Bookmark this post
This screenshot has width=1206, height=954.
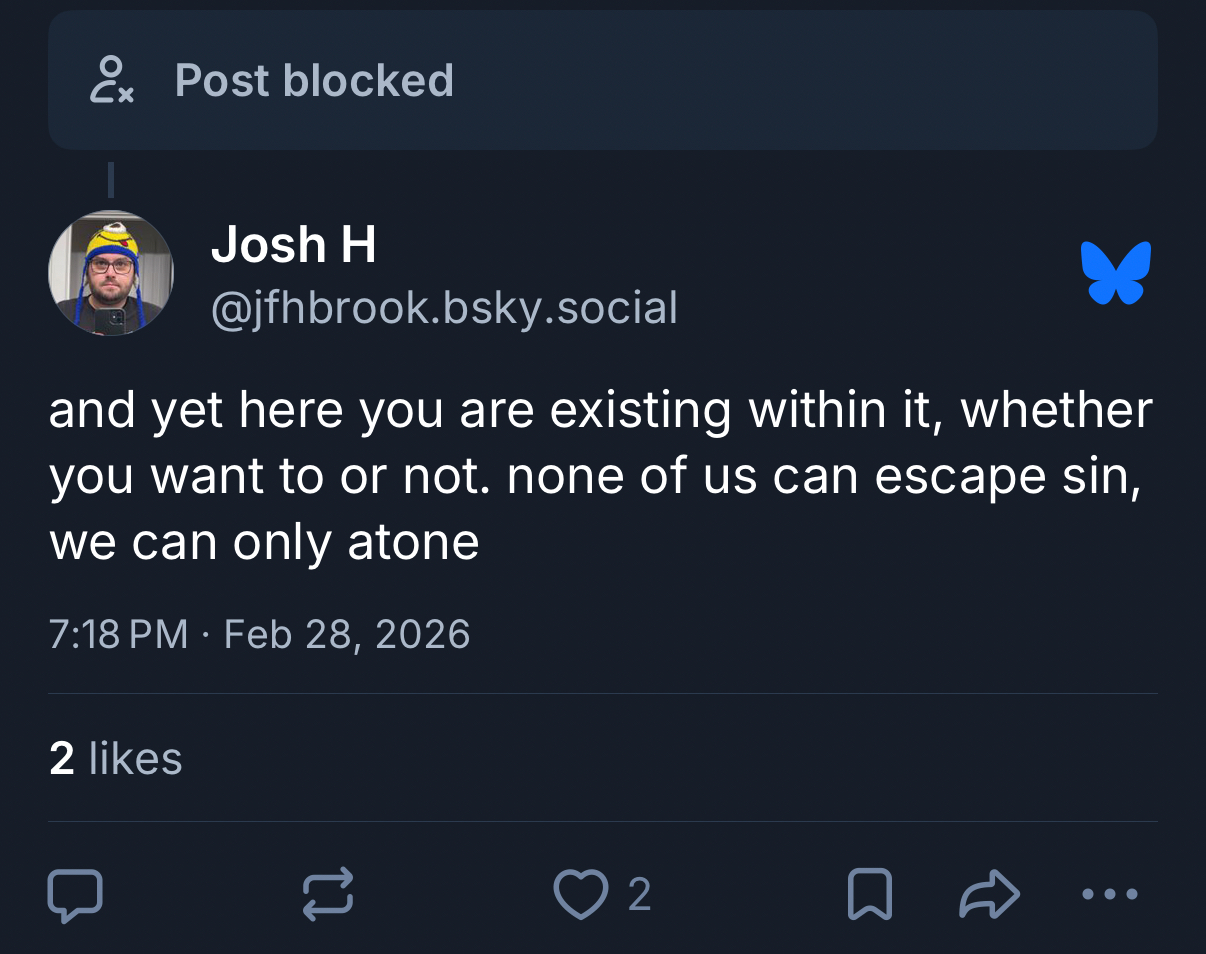click(869, 893)
